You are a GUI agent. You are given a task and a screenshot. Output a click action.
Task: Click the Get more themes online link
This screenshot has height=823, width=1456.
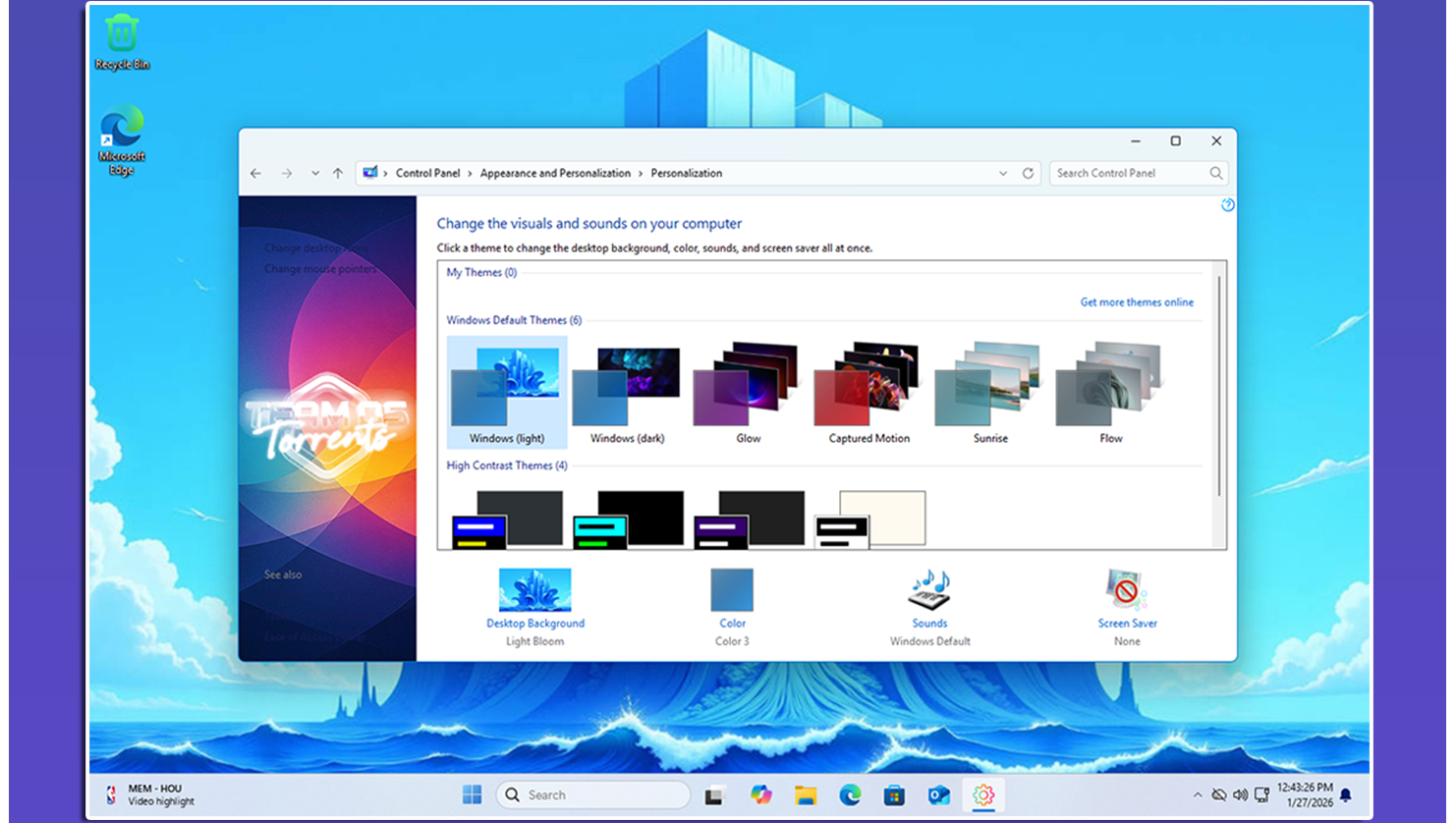point(1137,302)
